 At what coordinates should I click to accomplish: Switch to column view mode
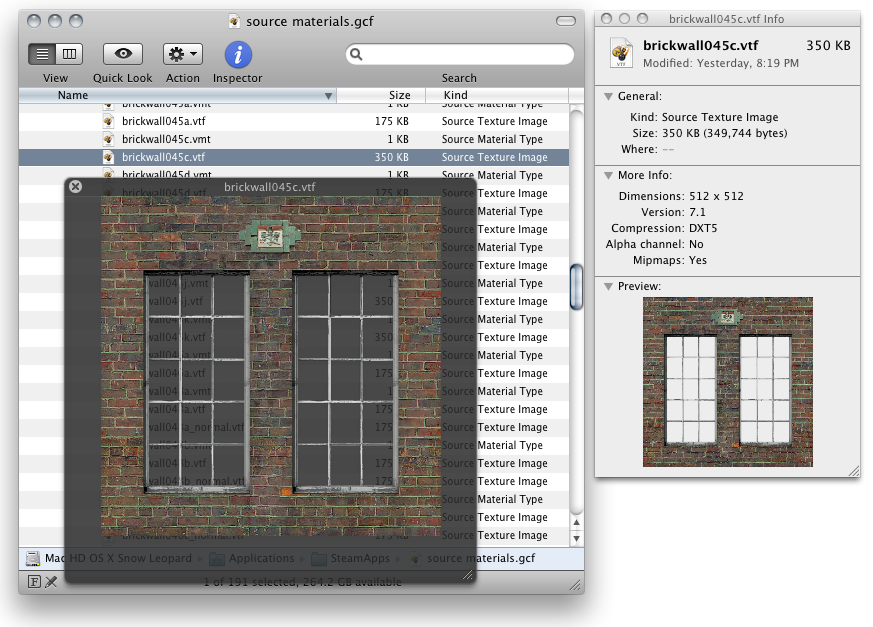coord(70,54)
